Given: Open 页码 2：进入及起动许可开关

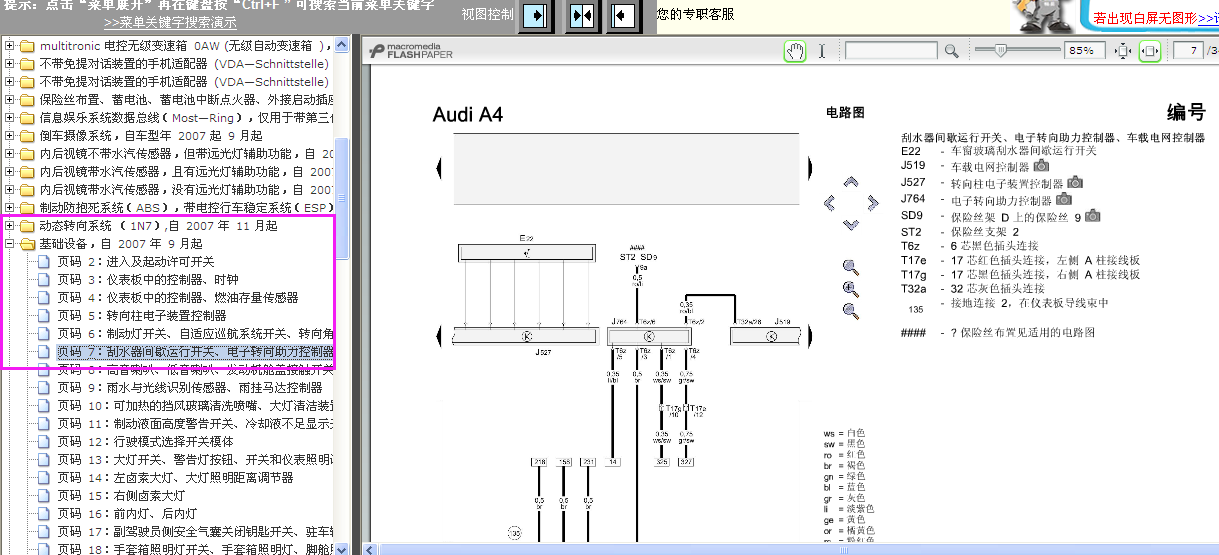Looking at the screenshot, I should [x=135, y=262].
